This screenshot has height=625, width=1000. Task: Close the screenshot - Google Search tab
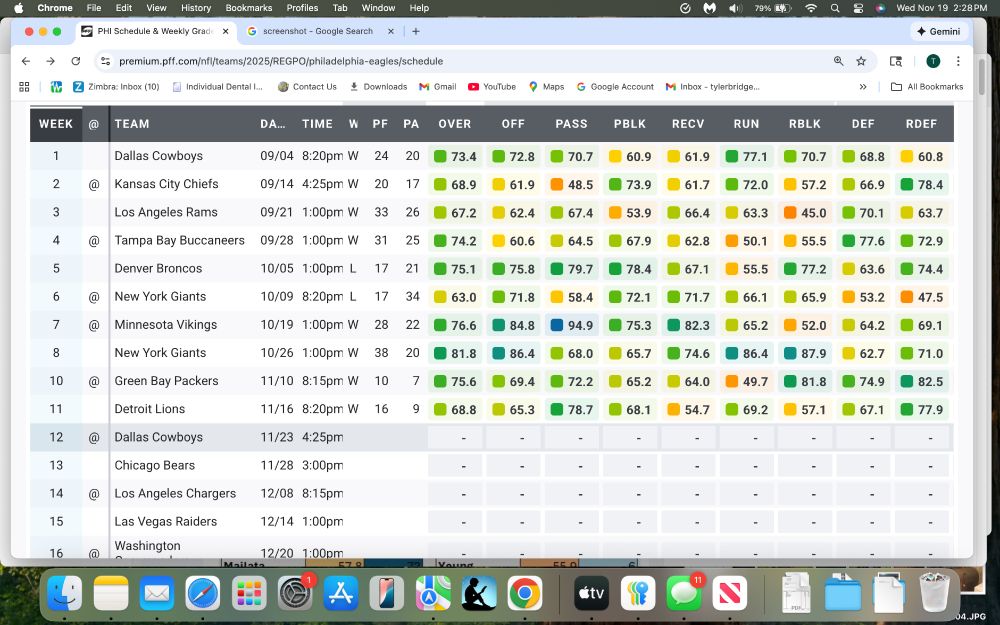coord(391,31)
